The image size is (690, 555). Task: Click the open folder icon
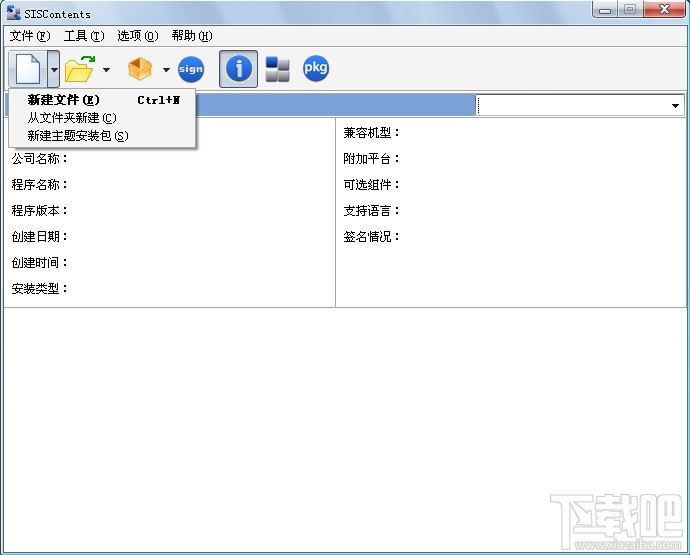(80, 69)
